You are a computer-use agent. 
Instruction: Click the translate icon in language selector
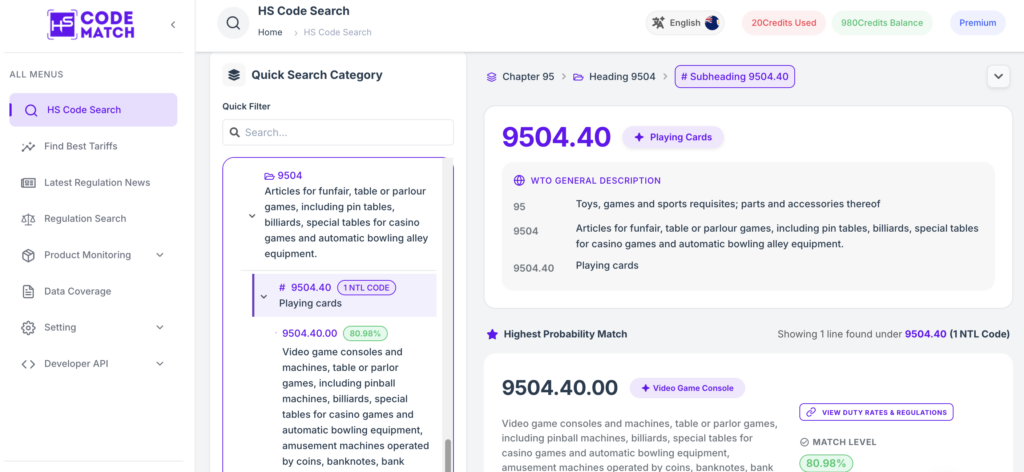pyautogui.click(x=658, y=23)
